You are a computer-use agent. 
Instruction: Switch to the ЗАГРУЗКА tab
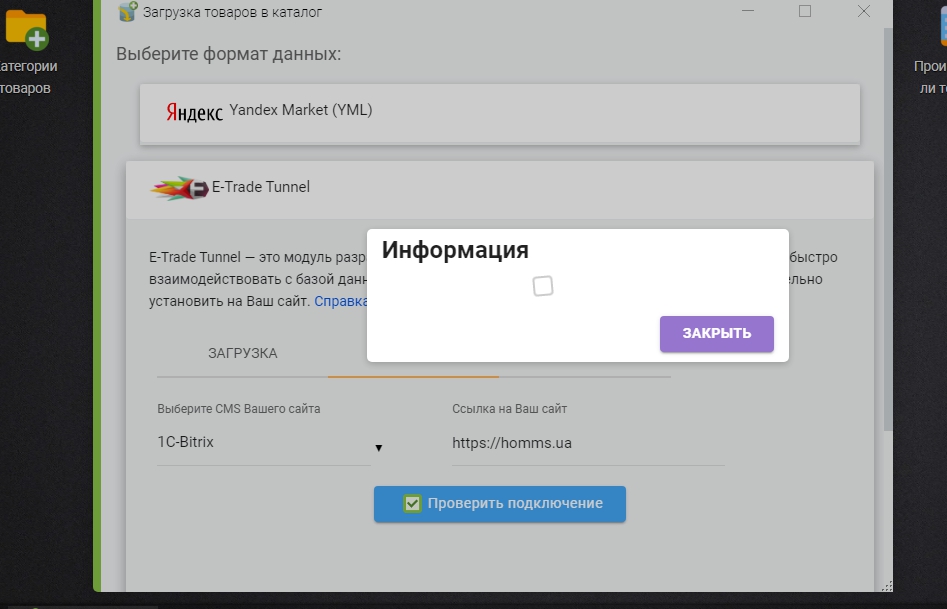[x=243, y=353]
